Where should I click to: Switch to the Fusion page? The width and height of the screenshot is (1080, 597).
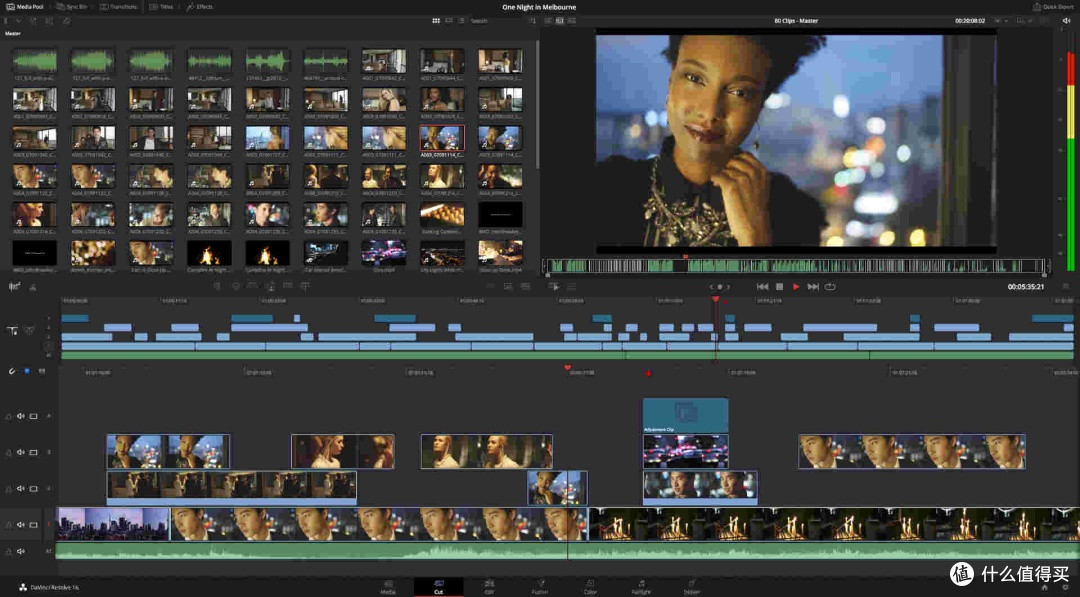[x=540, y=587]
